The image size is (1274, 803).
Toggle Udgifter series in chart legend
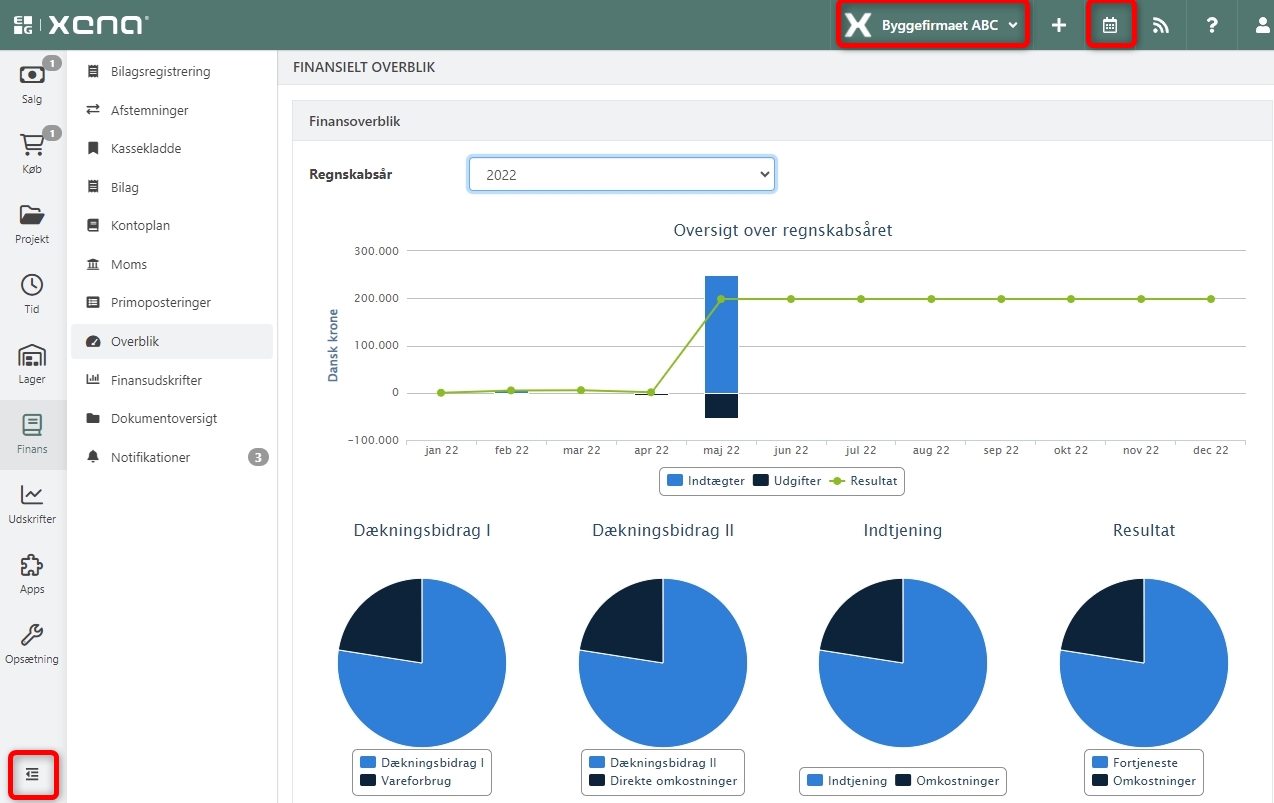click(787, 481)
